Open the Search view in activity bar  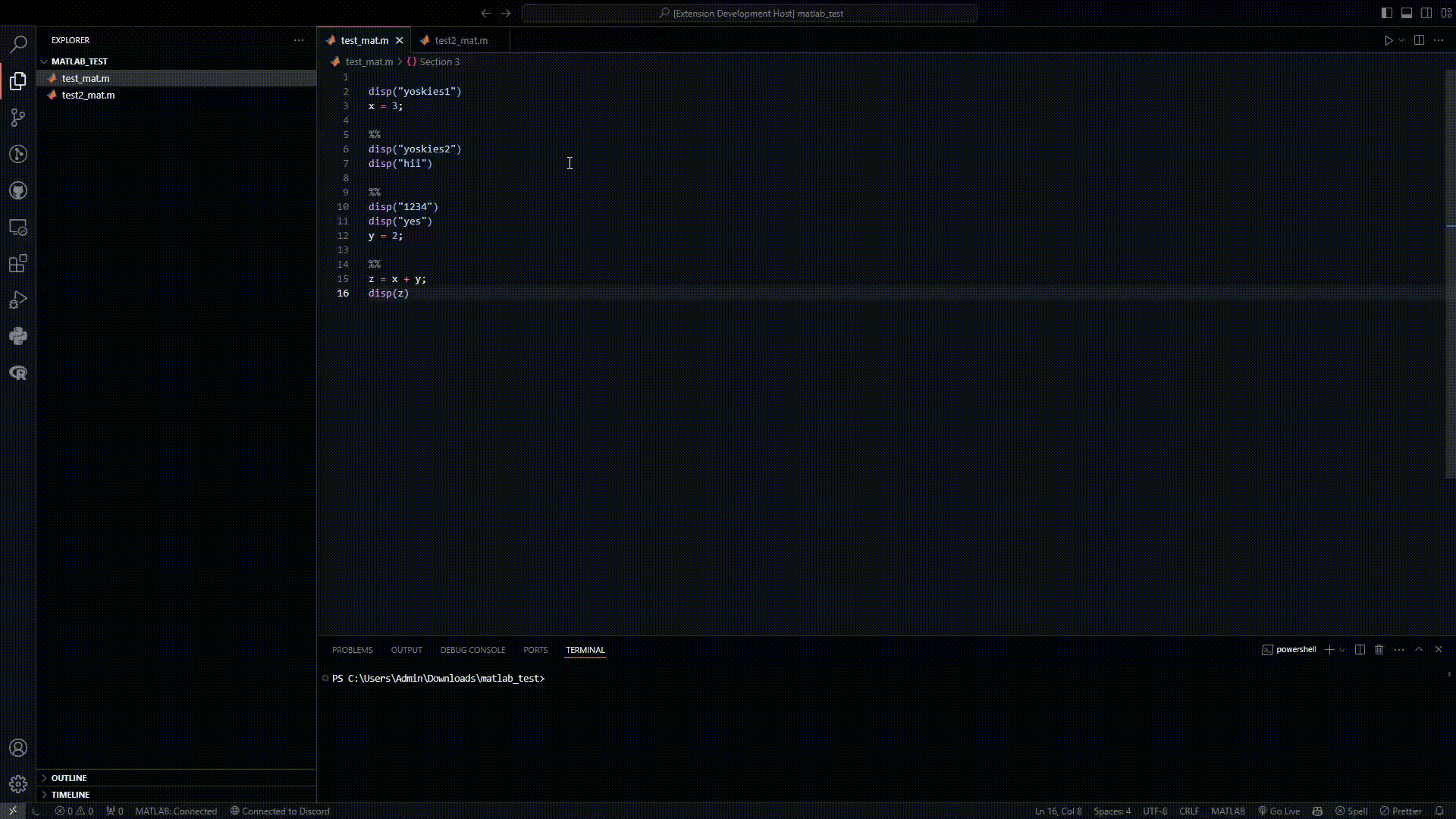click(18, 44)
